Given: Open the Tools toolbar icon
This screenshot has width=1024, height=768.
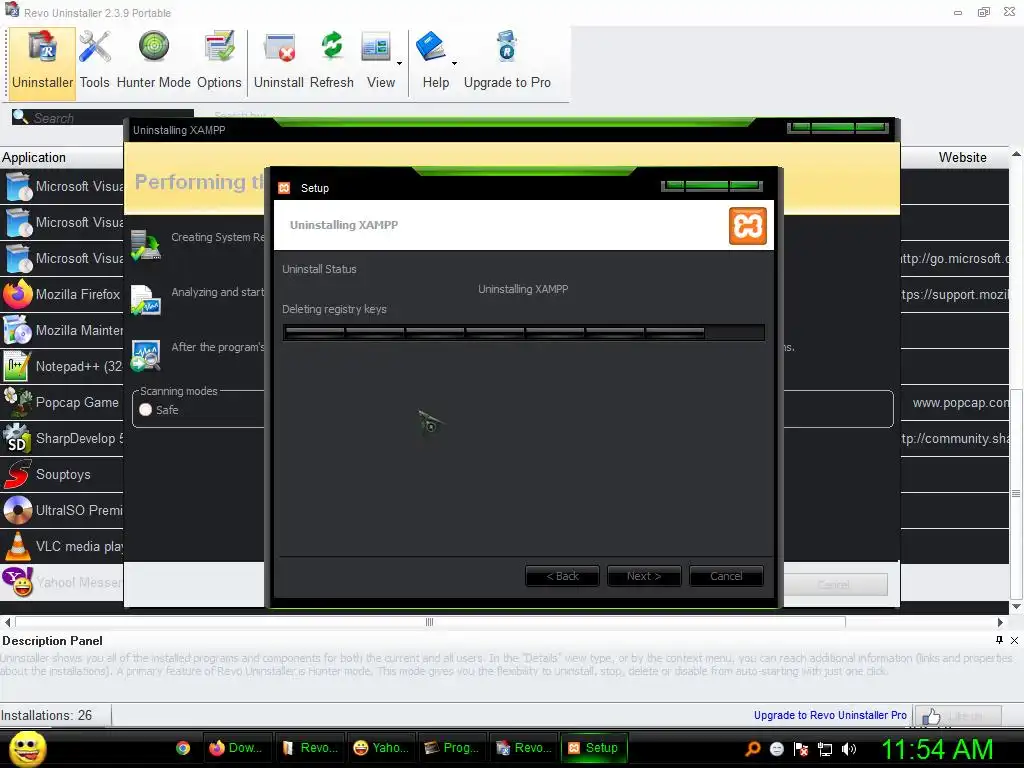Looking at the screenshot, I should [95, 48].
